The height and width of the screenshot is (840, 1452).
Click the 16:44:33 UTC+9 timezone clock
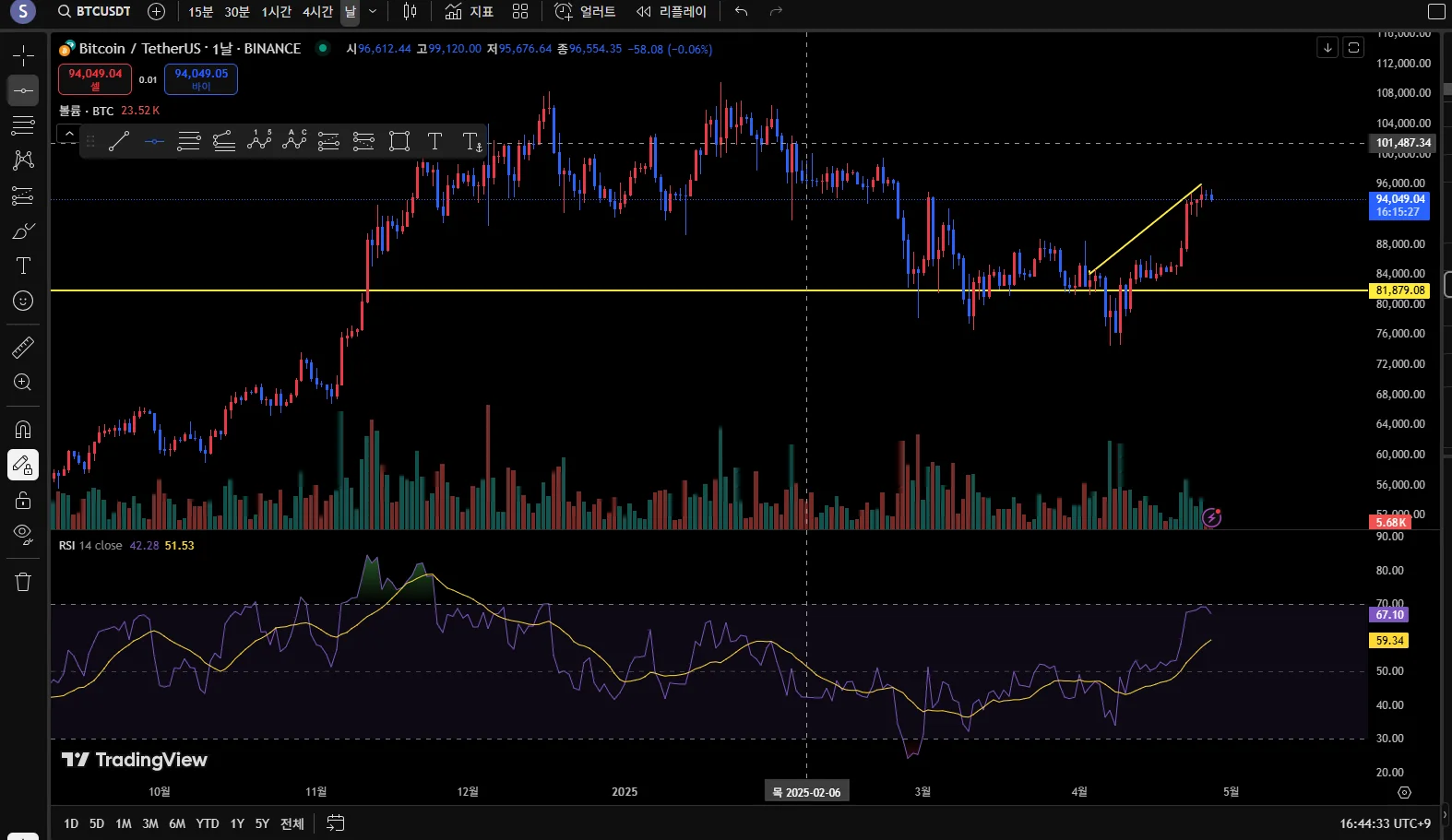(1385, 823)
